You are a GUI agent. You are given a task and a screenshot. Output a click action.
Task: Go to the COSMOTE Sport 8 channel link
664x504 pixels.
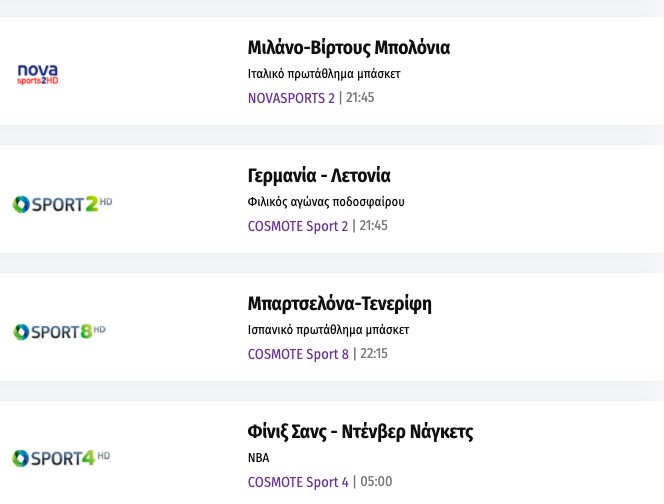click(x=298, y=354)
